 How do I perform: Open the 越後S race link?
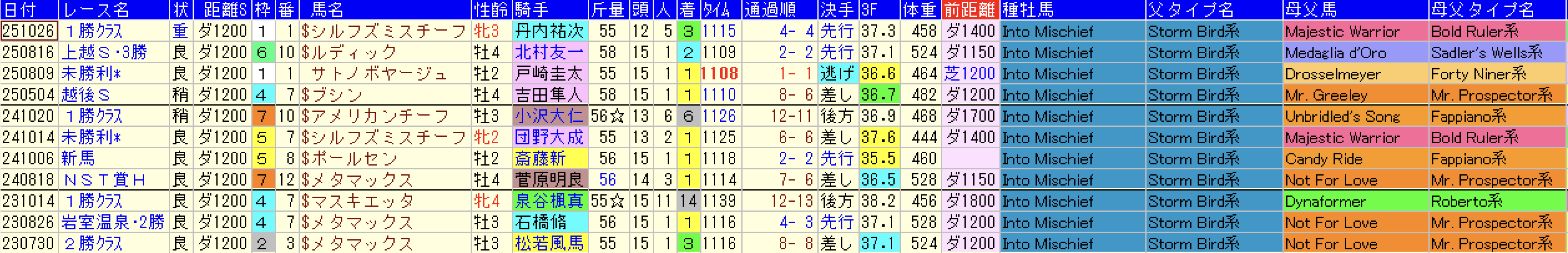tap(86, 95)
